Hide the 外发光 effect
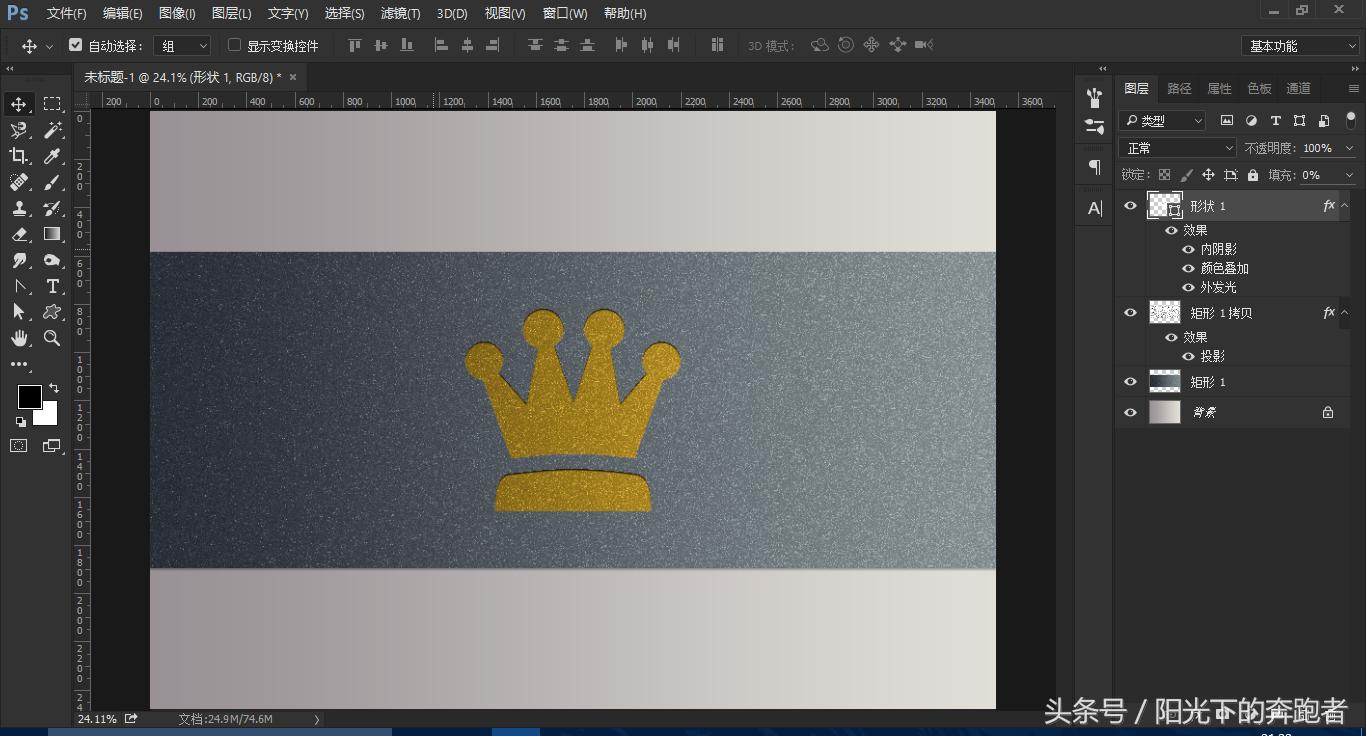 click(x=1188, y=288)
